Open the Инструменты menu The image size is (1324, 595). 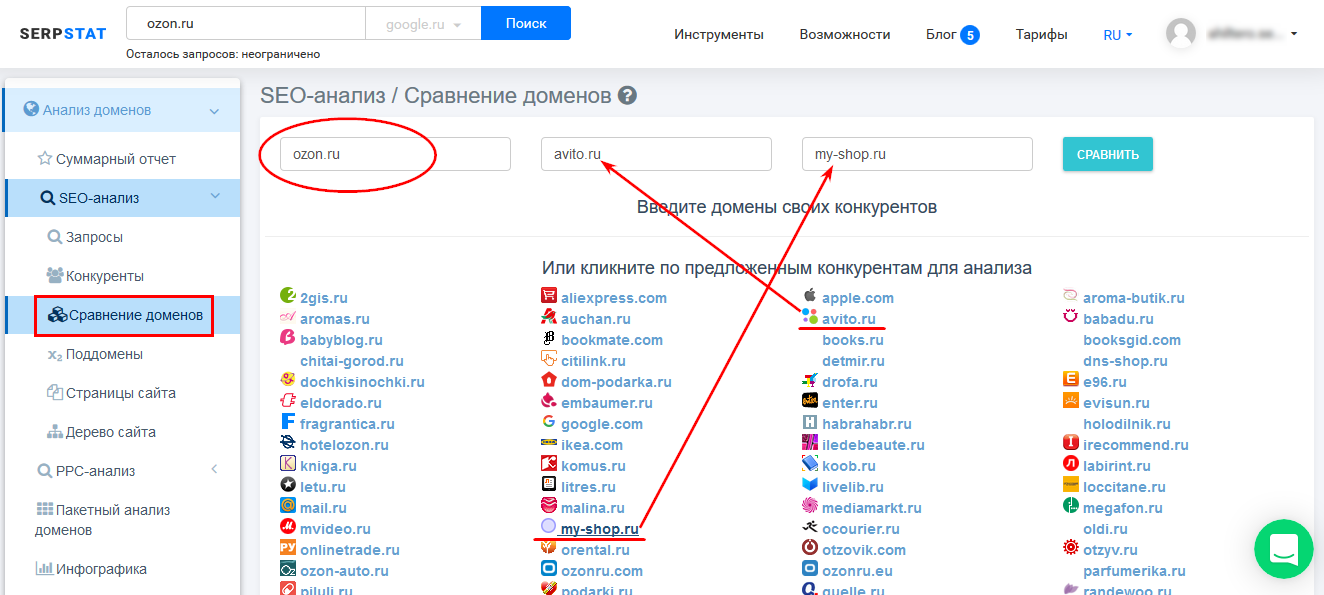718,35
